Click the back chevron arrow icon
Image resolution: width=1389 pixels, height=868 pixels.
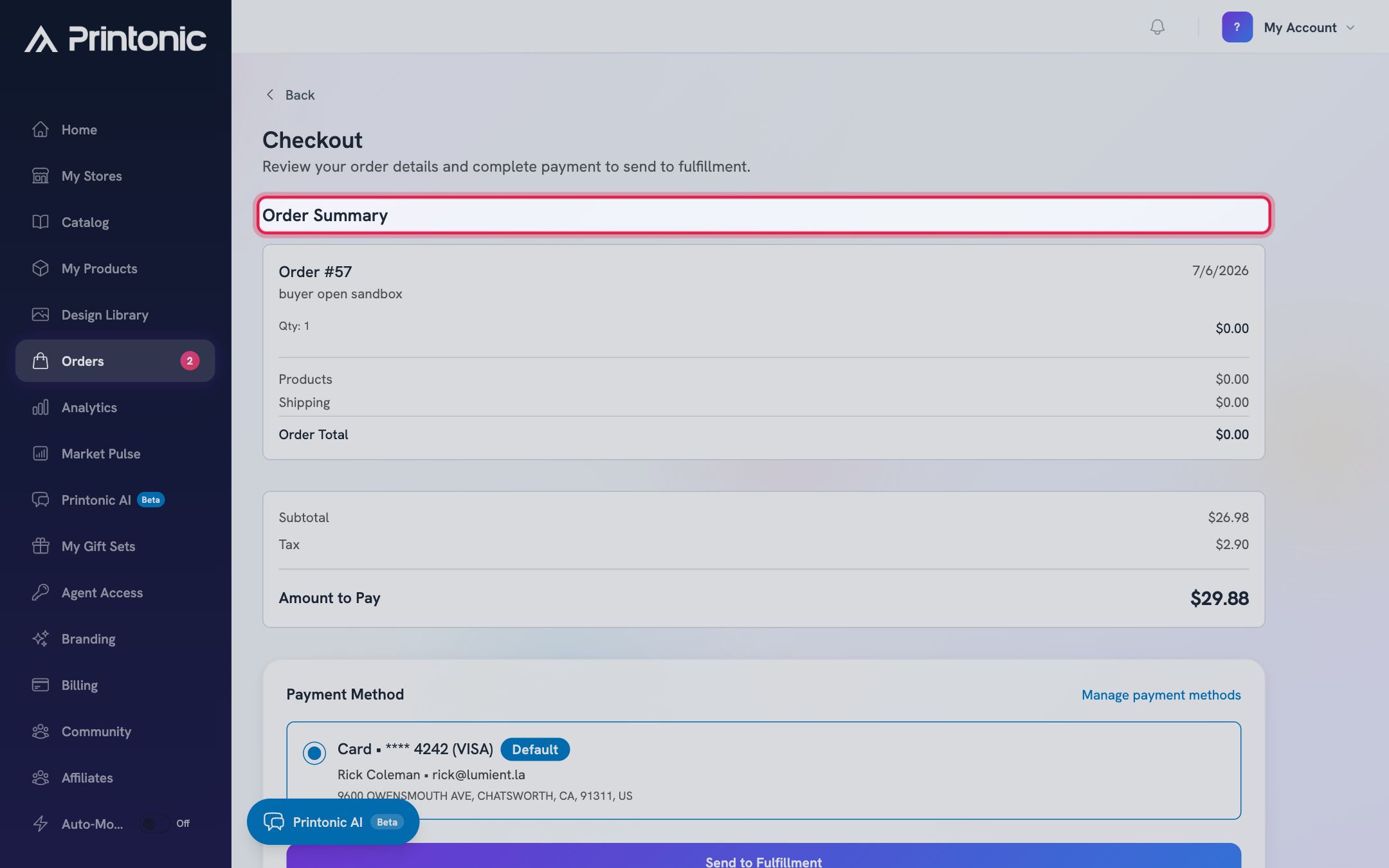pos(270,95)
